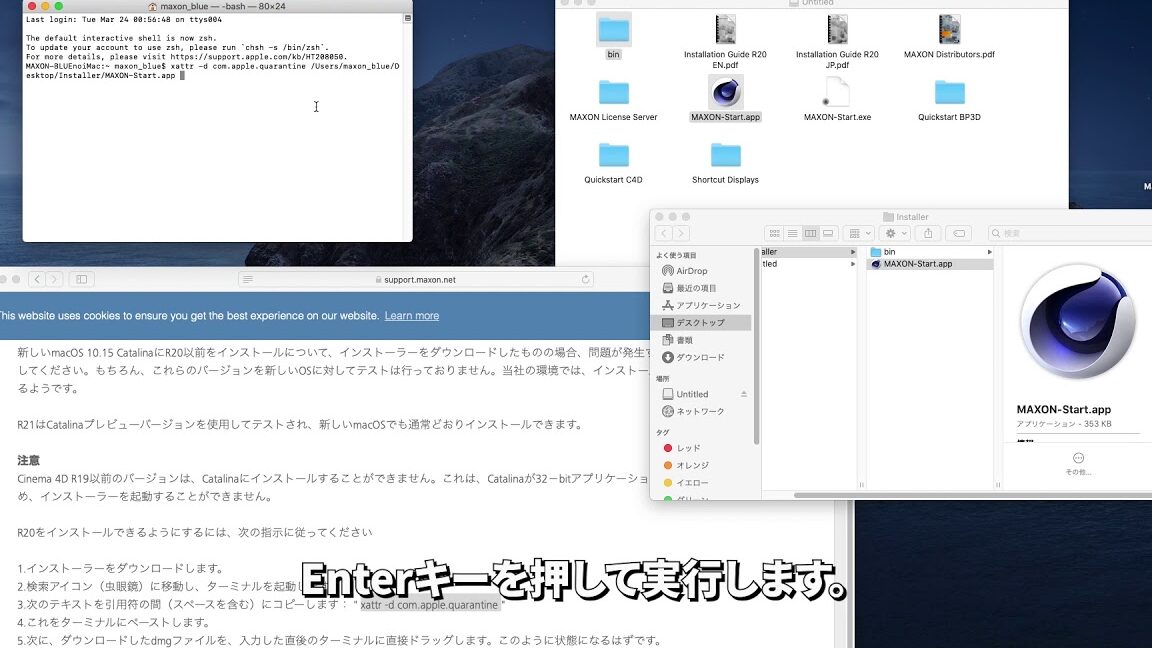Switch Finder to column view
Screen dimensions: 1152x648
[x=810, y=233]
